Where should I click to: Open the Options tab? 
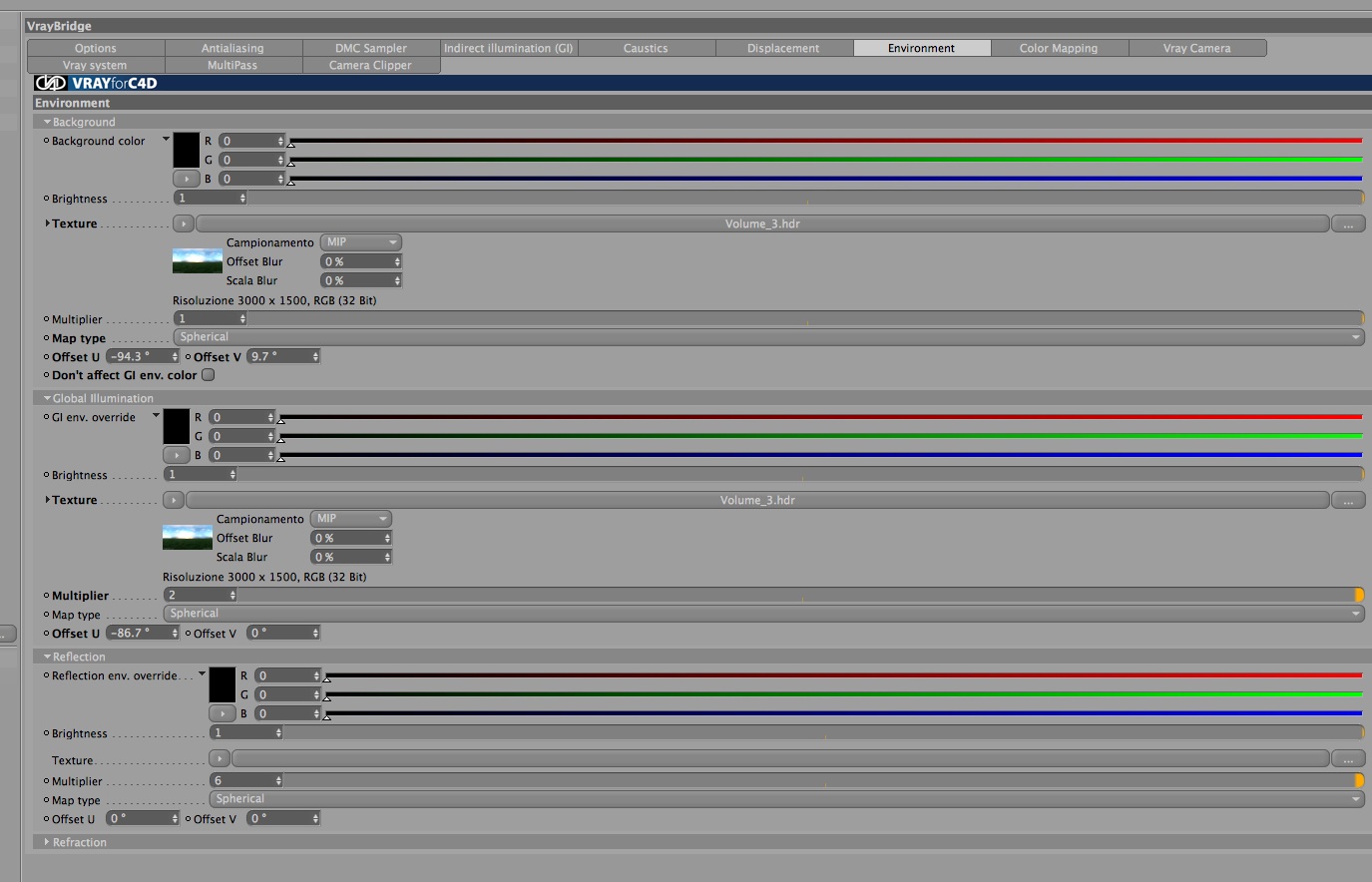96,48
